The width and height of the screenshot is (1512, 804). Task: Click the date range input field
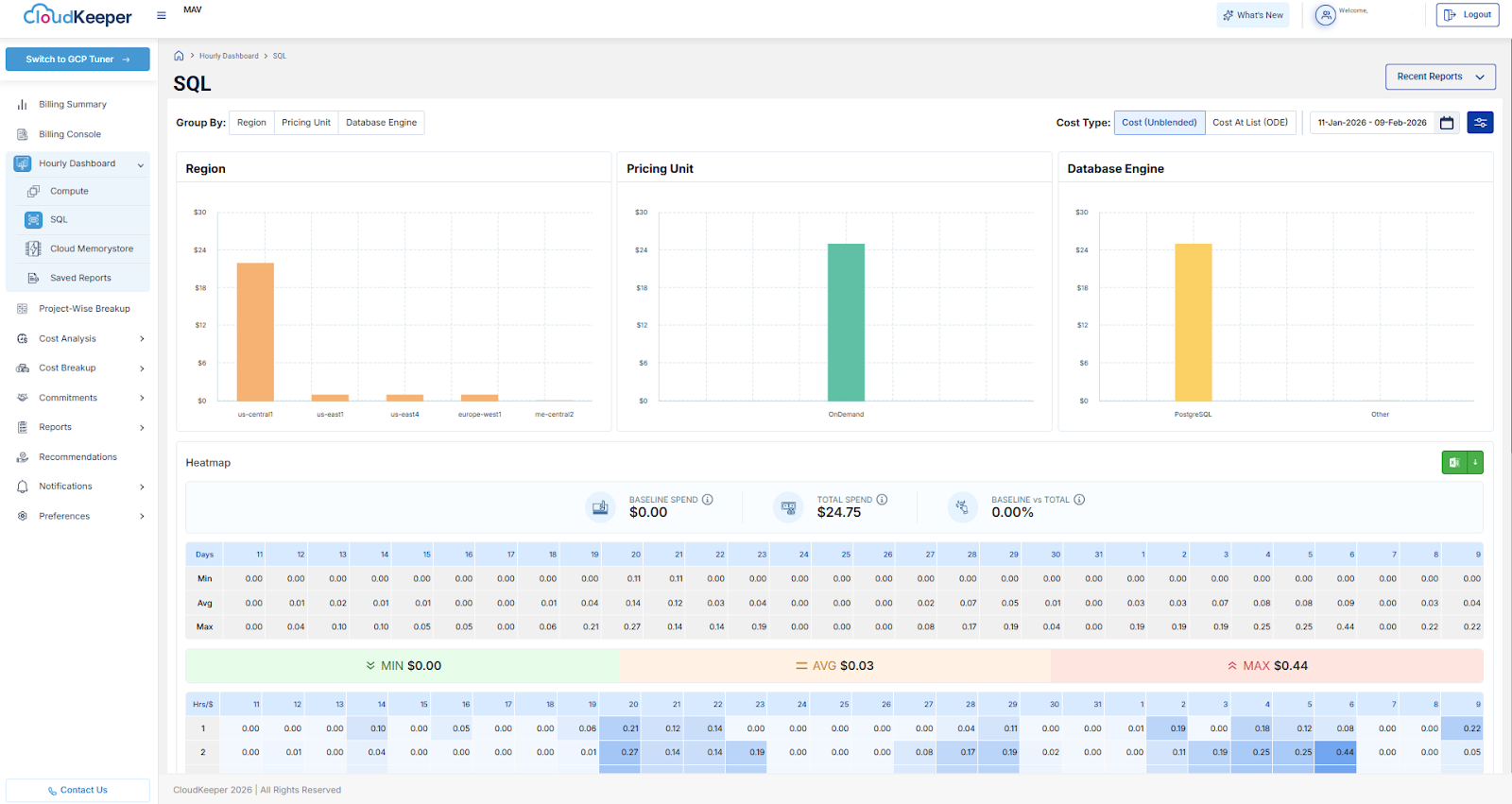coord(1371,123)
